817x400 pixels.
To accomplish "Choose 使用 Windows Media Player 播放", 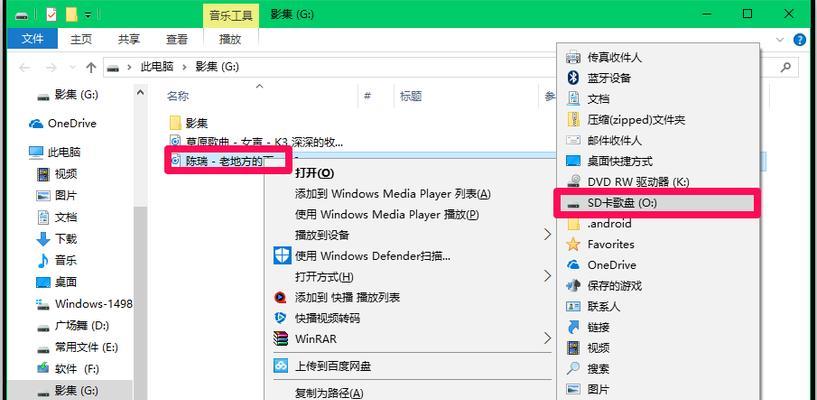I will 387,214.
